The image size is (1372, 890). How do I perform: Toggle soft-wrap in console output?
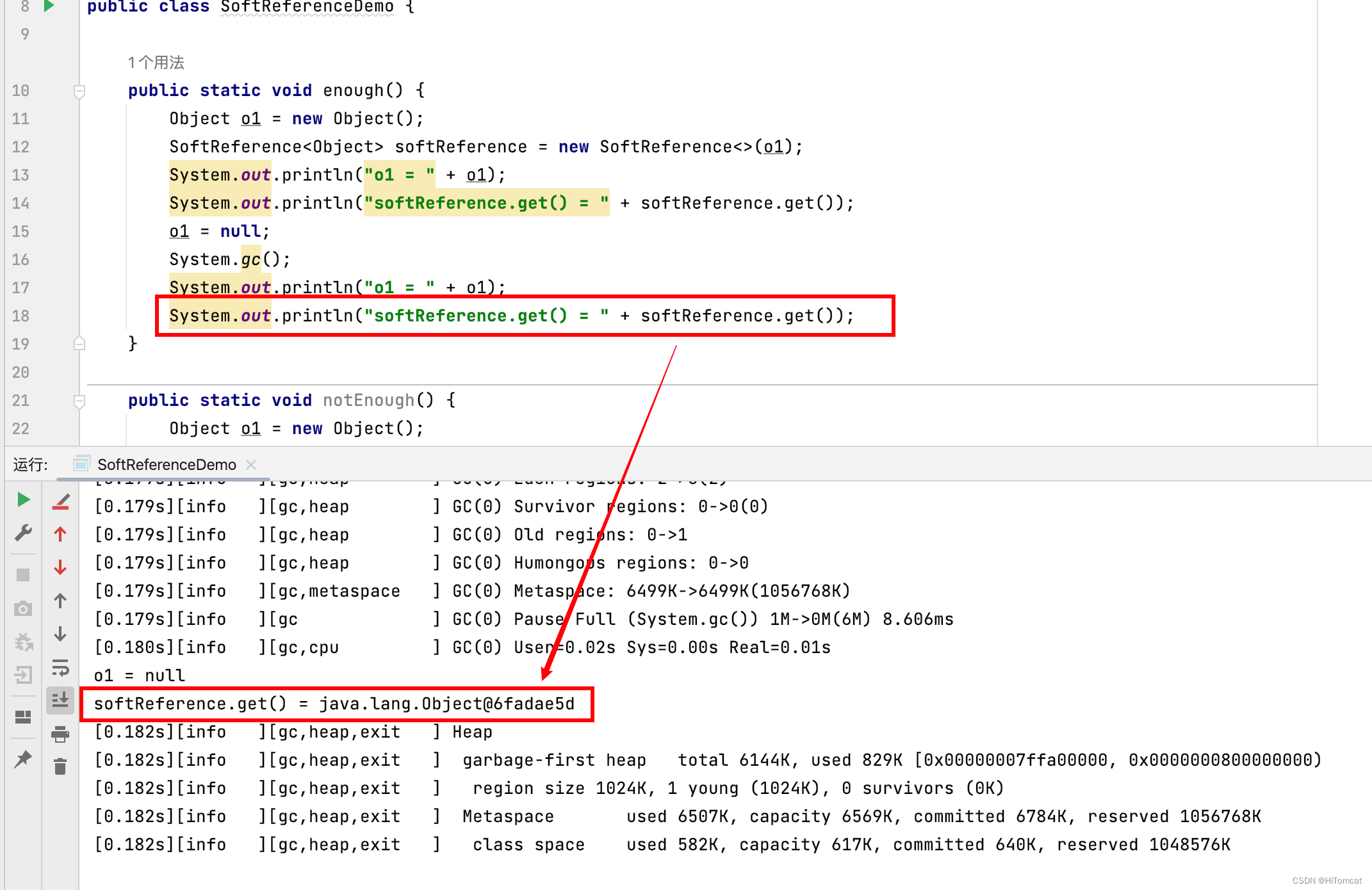(60, 667)
